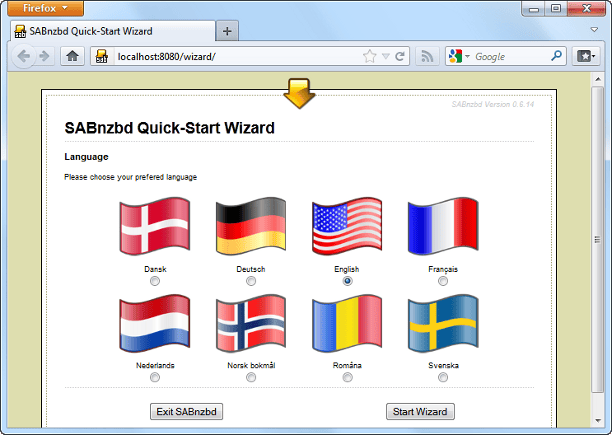
Task: Open the list all tabs dropdown
Action: pos(594,30)
